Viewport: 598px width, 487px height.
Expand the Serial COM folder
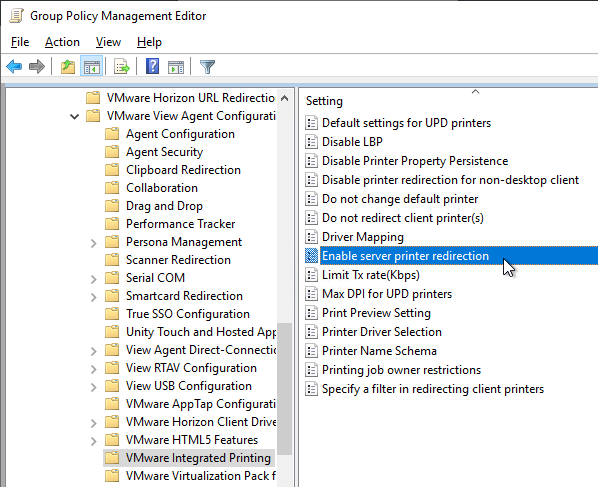click(93, 279)
